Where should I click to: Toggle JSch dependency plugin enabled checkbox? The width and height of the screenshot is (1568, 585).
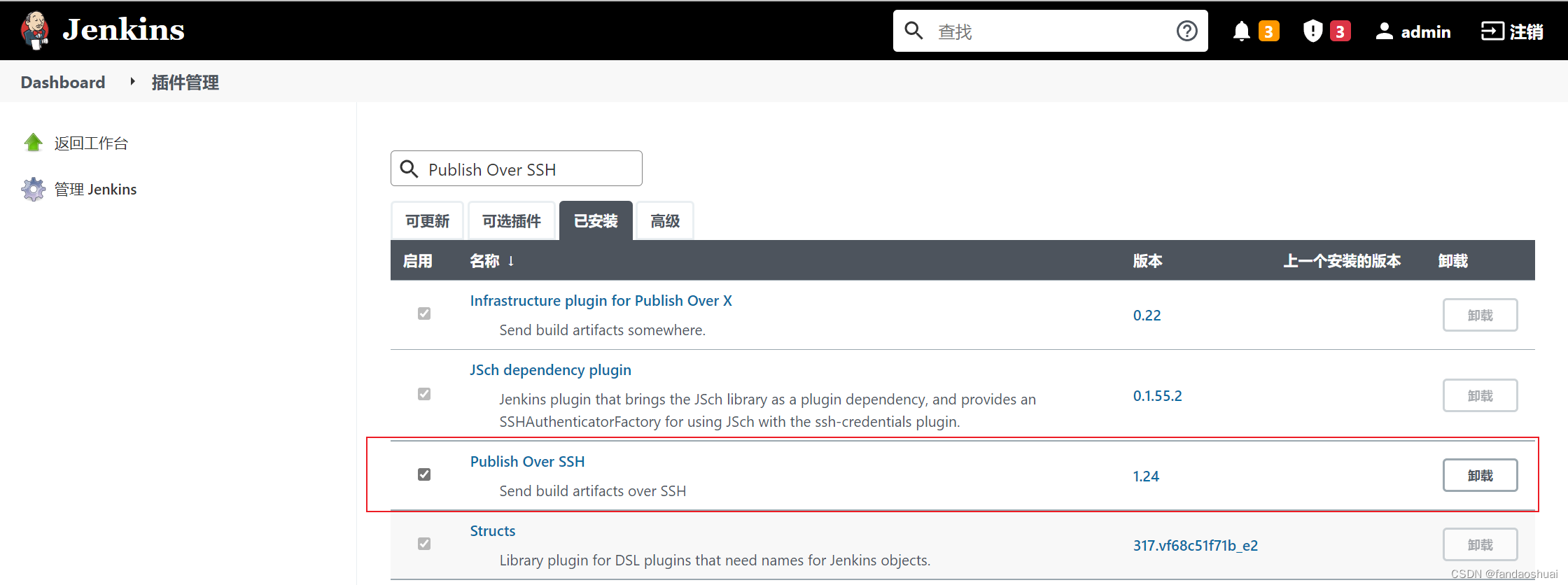pos(424,394)
